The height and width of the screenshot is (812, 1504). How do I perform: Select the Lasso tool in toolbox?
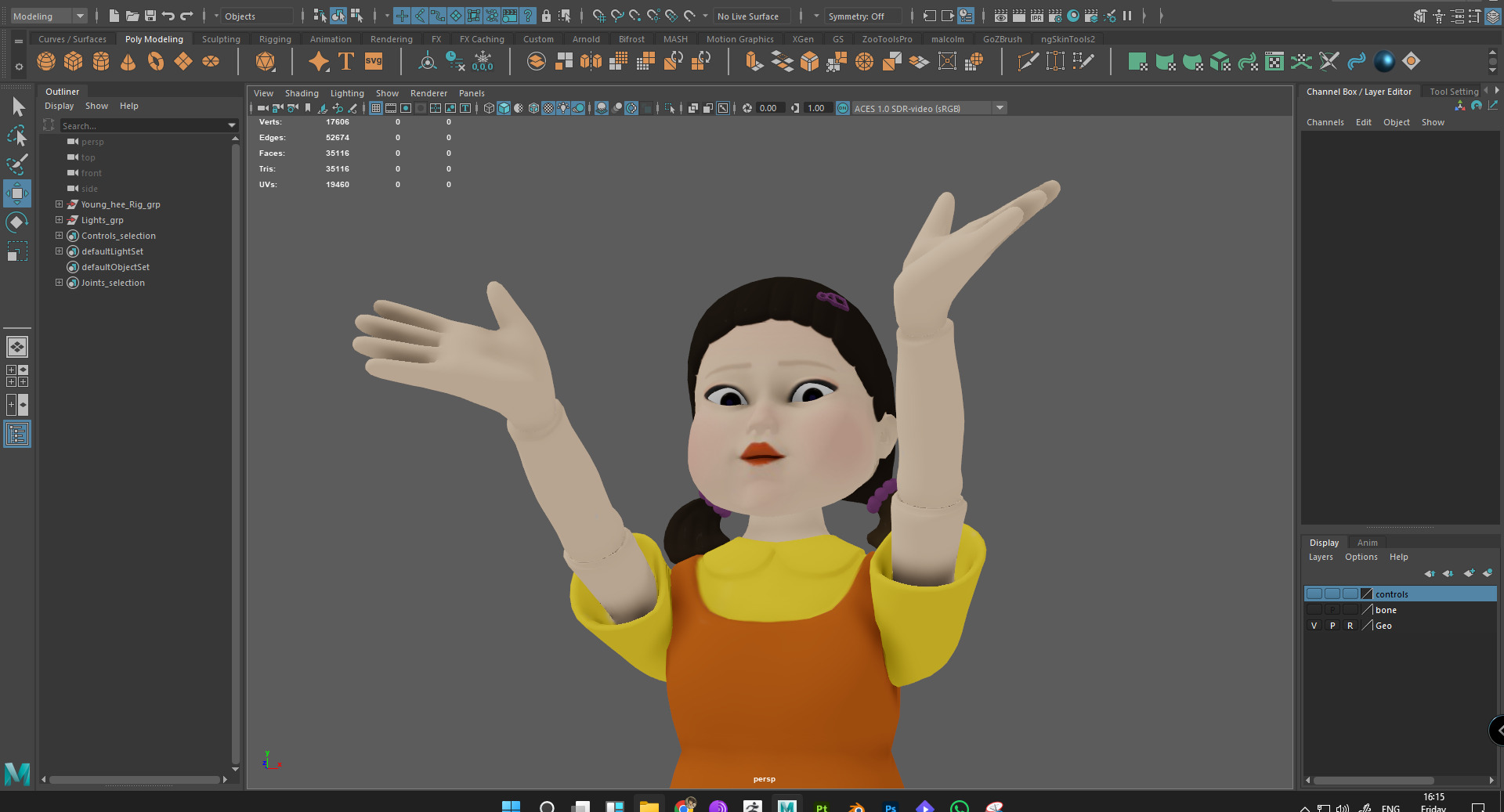(17, 135)
